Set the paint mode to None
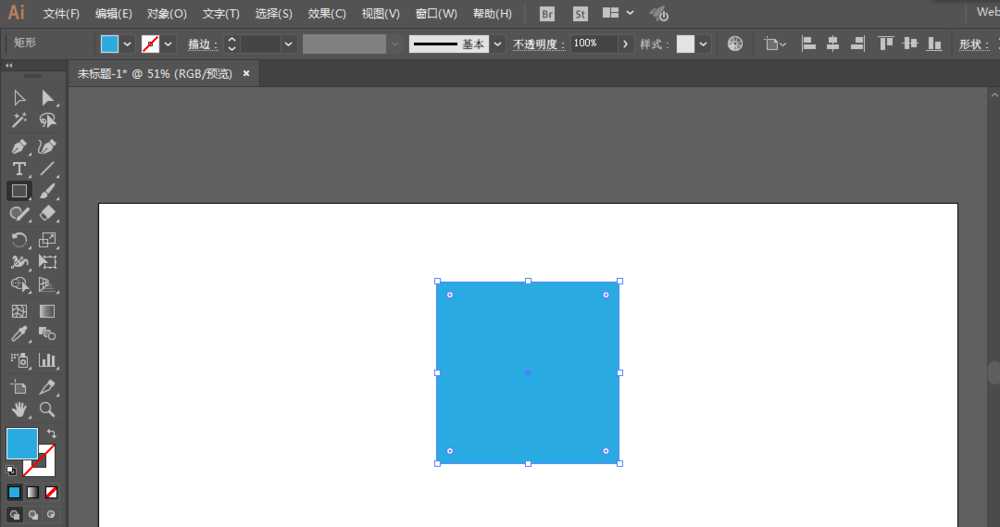Viewport: 1000px width, 527px height. point(51,492)
